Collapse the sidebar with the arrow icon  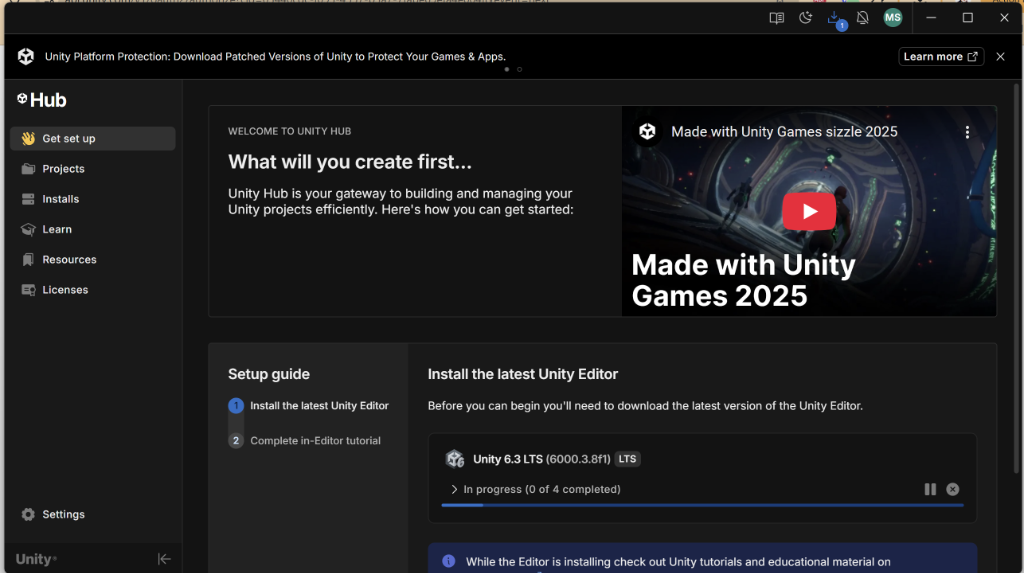point(164,559)
